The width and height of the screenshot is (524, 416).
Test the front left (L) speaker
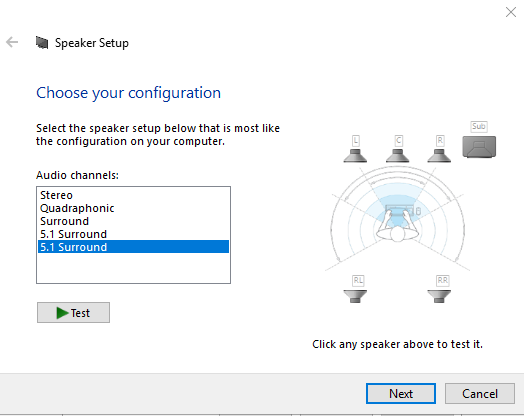pyautogui.click(x=355, y=155)
